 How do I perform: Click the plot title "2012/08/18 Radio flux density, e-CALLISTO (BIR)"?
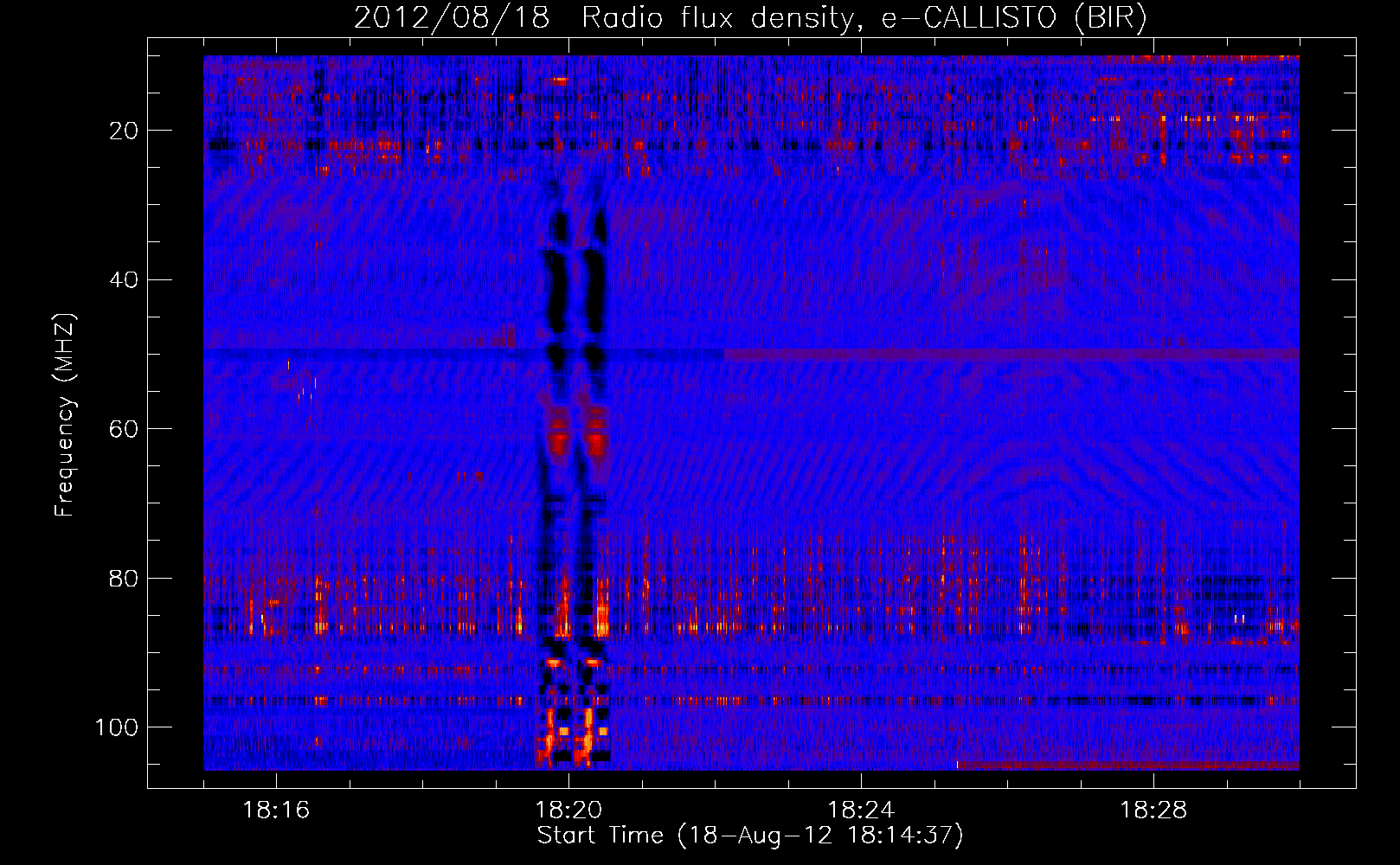click(x=750, y=18)
